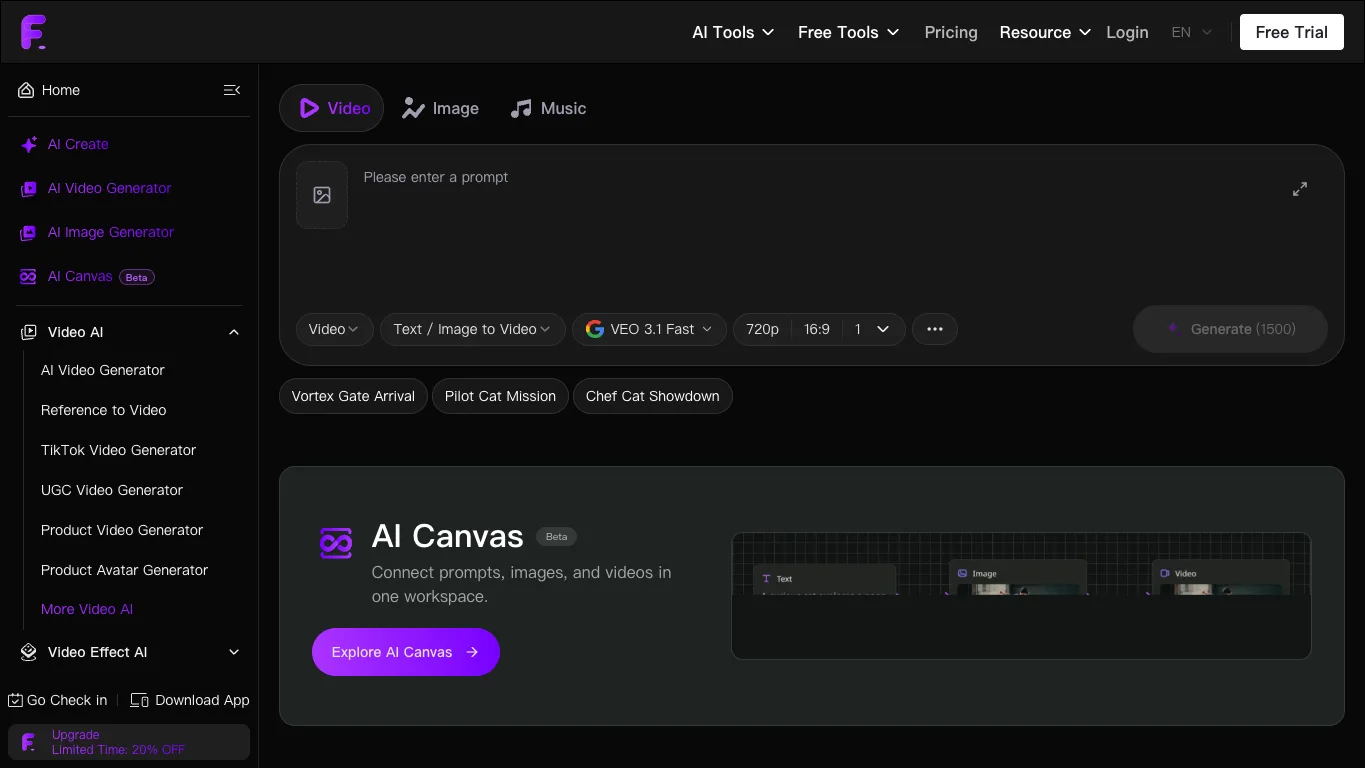Click the Login link

[x=1127, y=32]
